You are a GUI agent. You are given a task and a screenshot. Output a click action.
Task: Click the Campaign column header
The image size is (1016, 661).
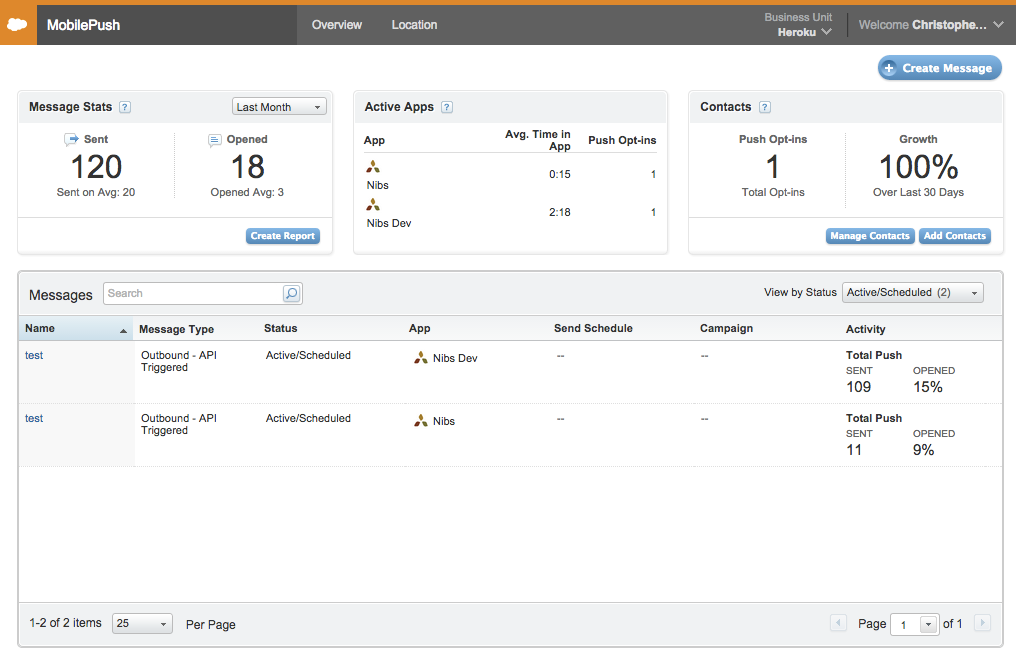click(x=726, y=329)
